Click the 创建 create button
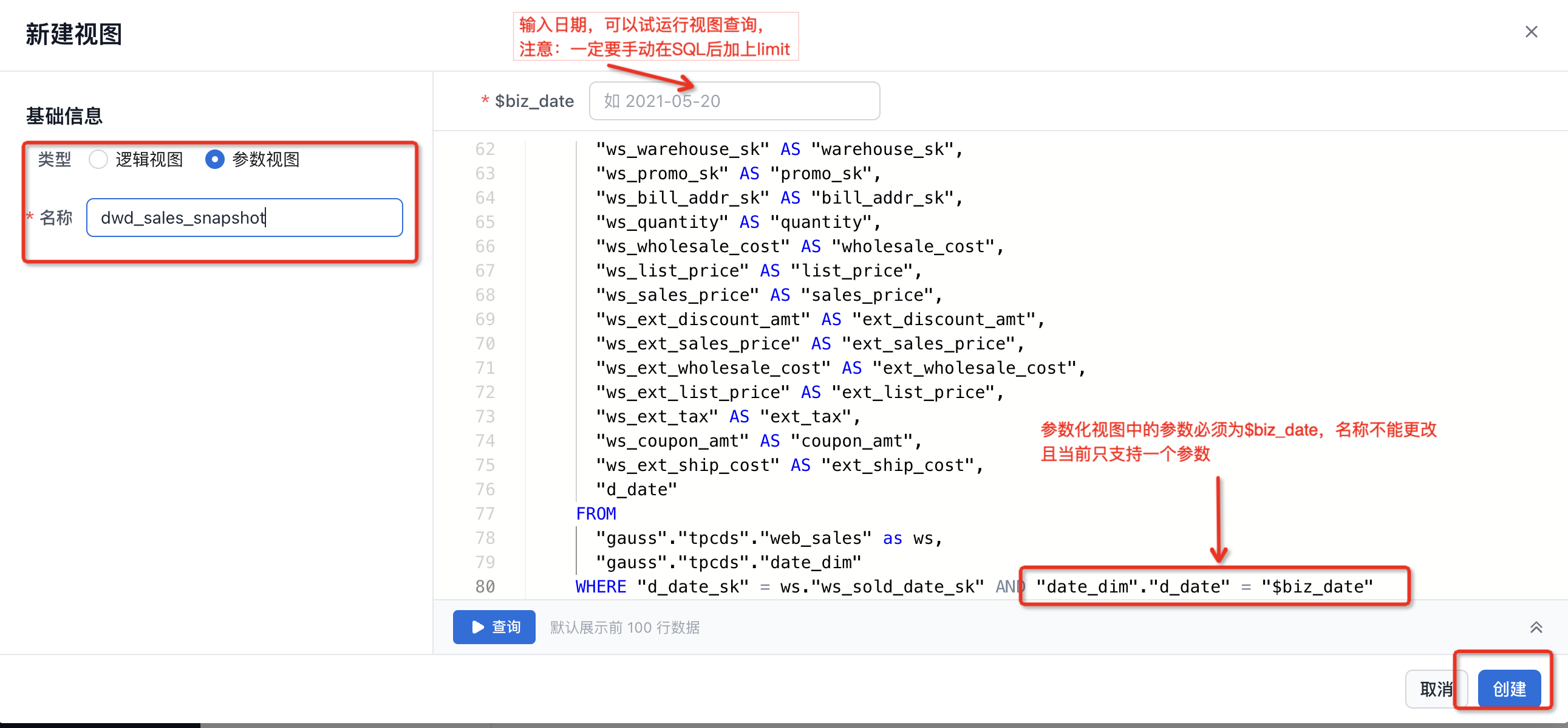 point(1509,689)
